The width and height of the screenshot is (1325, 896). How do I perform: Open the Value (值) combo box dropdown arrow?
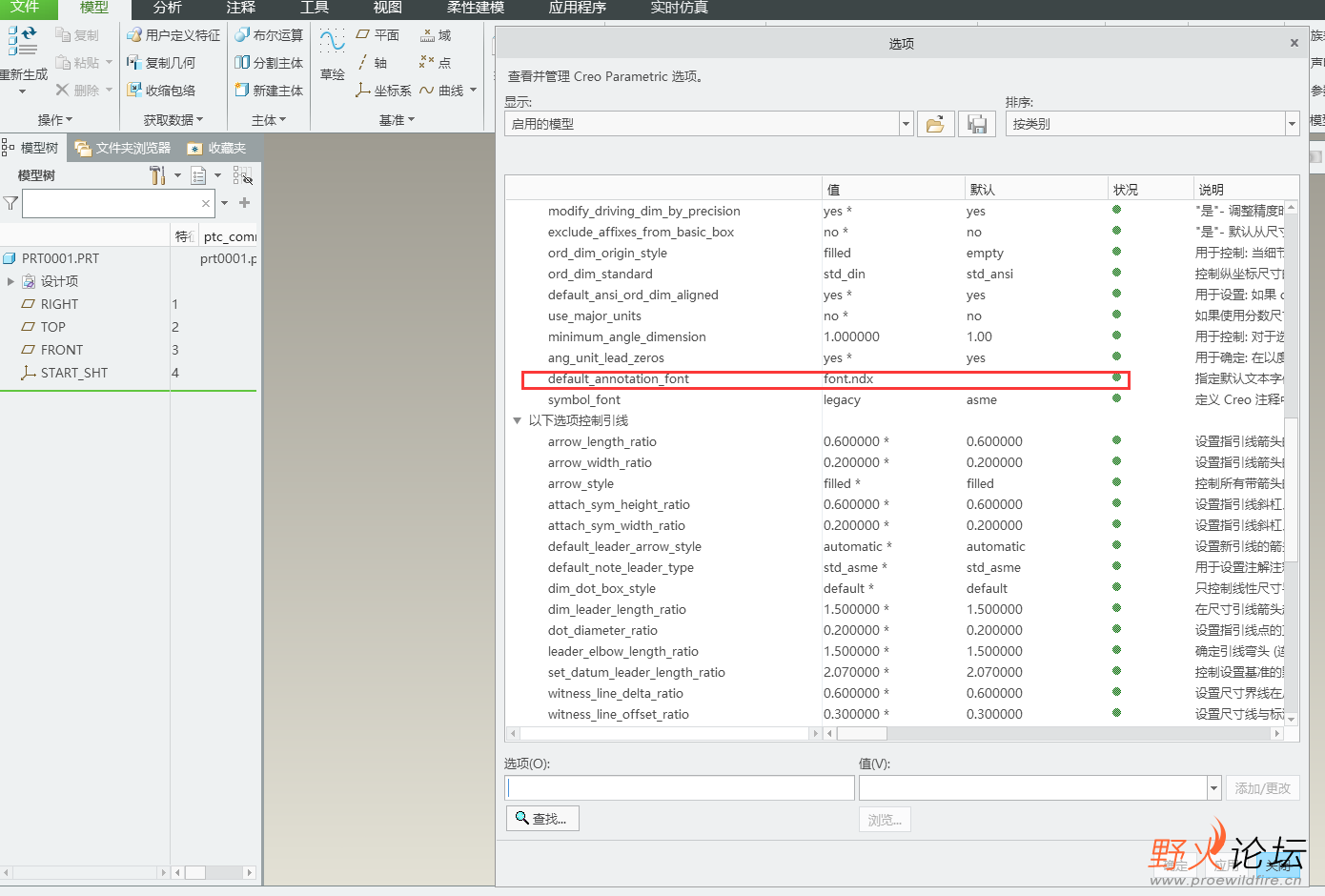click(1213, 788)
